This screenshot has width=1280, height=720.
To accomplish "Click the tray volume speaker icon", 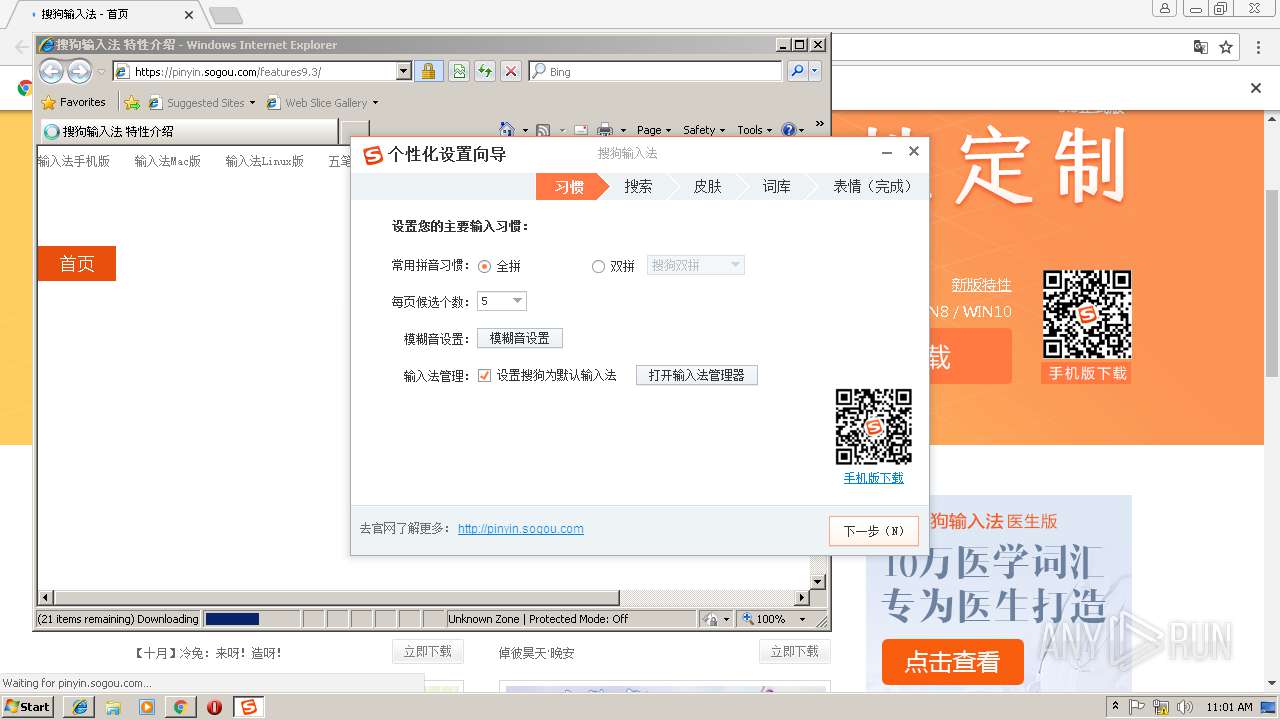I will click(1183, 707).
